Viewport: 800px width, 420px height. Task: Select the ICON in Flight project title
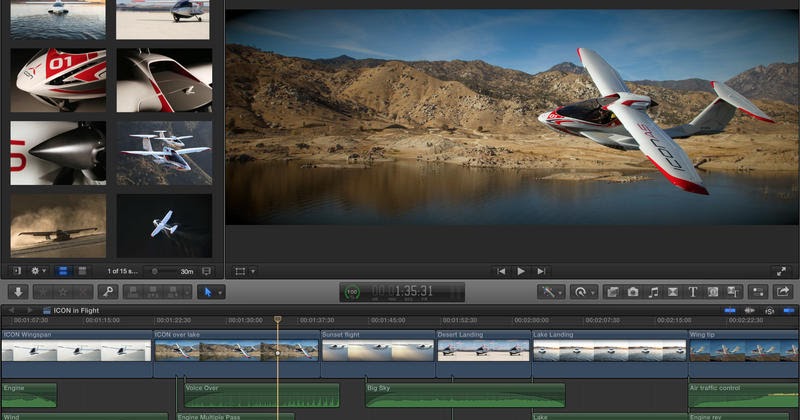point(76,310)
